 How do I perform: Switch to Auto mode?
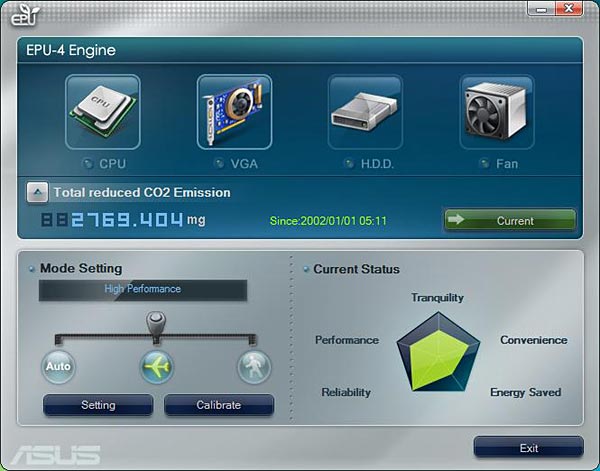58,367
